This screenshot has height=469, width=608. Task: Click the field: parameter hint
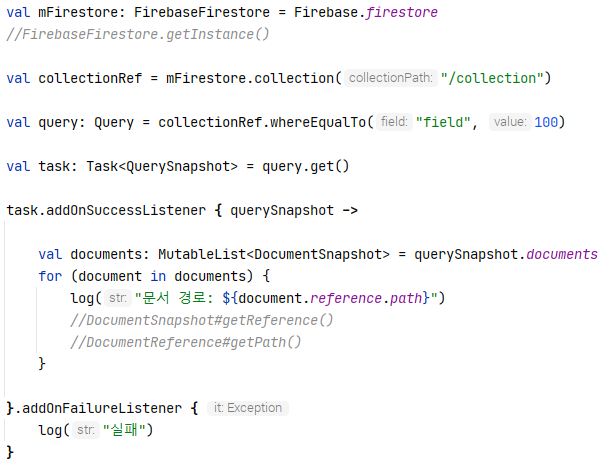pyautogui.click(x=394, y=122)
